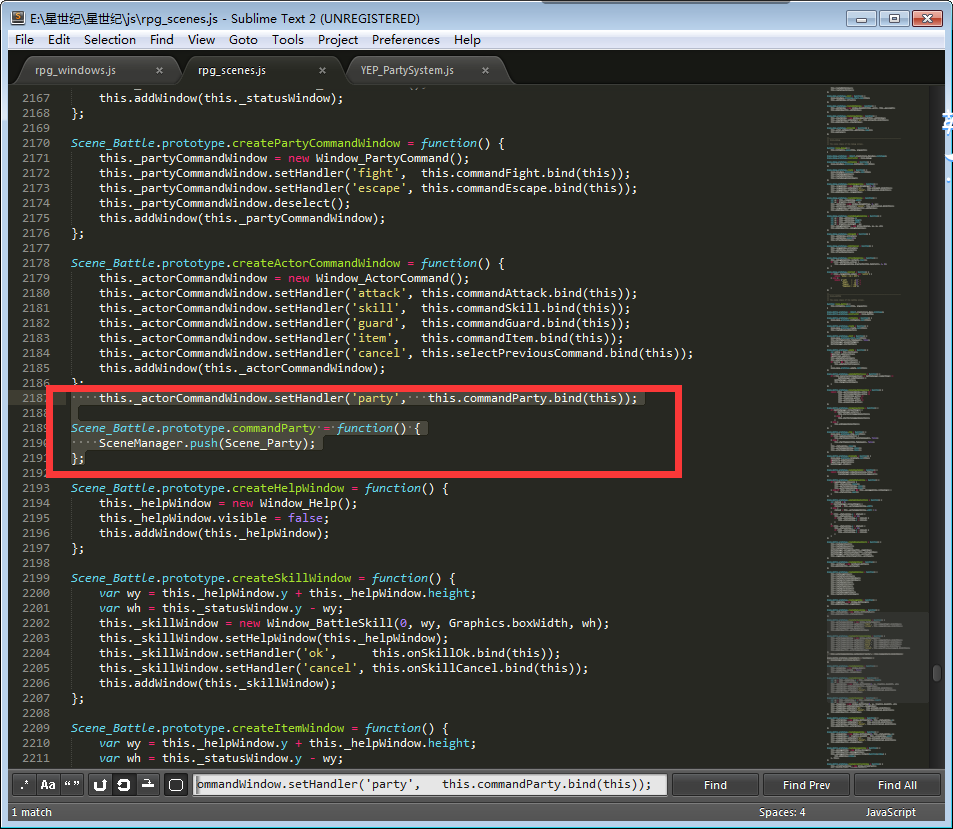Click the Find Prev button
This screenshot has height=829, width=953.
807,785
